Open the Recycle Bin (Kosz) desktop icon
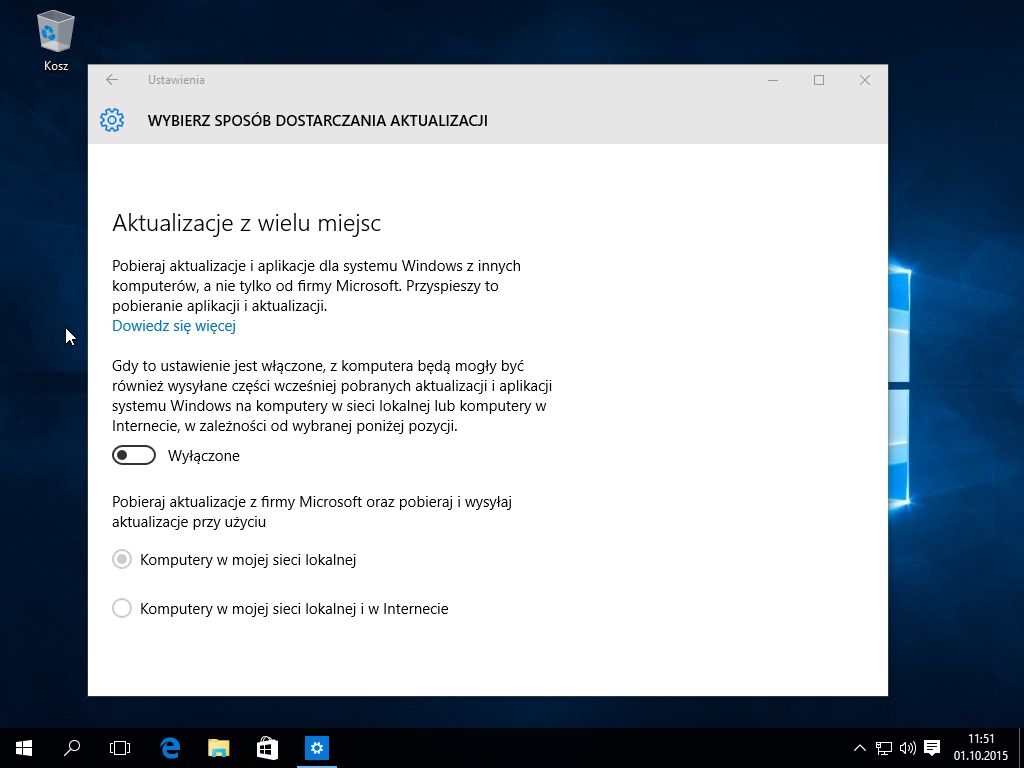This screenshot has height=768, width=1024. point(56,40)
